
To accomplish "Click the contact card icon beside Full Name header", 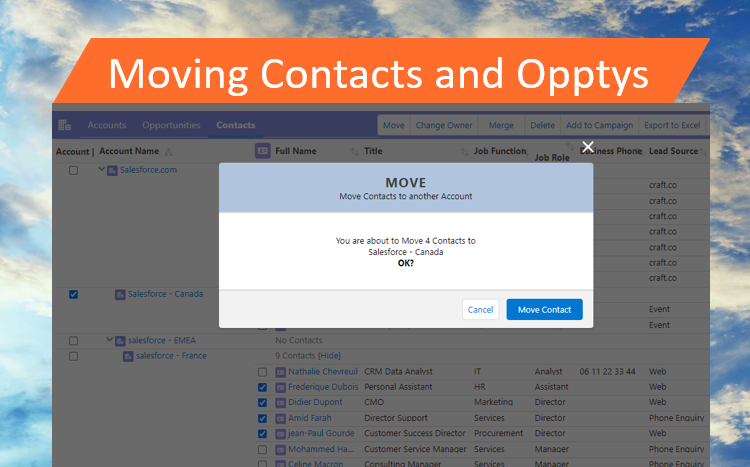I will (x=262, y=151).
